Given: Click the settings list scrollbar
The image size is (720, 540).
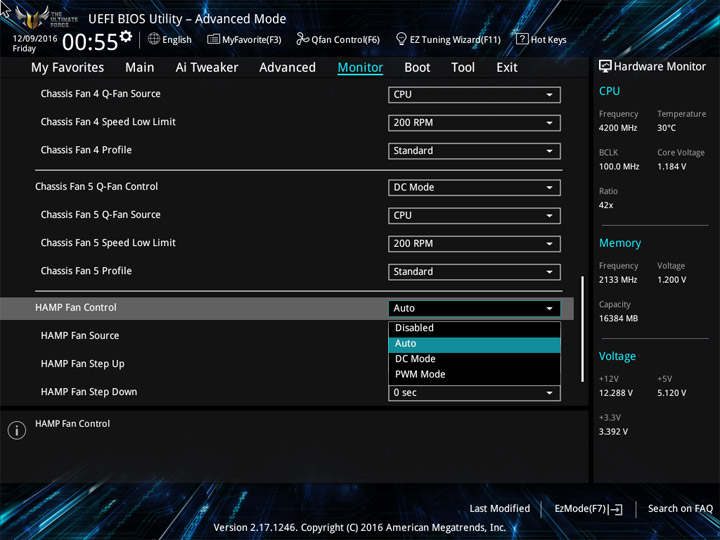Looking at the screenshot, I should [x=583, y=329].
